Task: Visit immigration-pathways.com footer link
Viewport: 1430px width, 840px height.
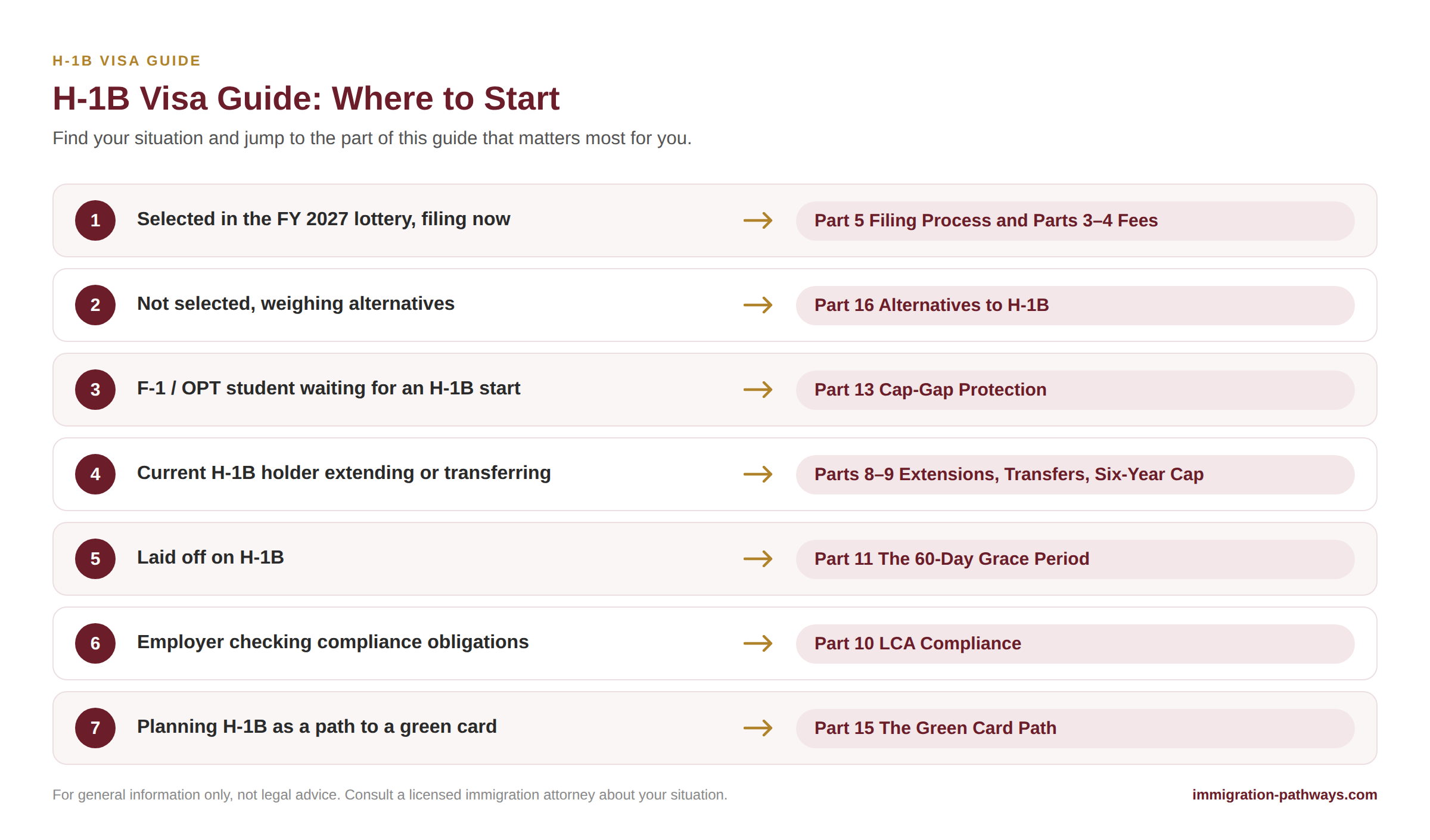Action: pos(1284,795)
